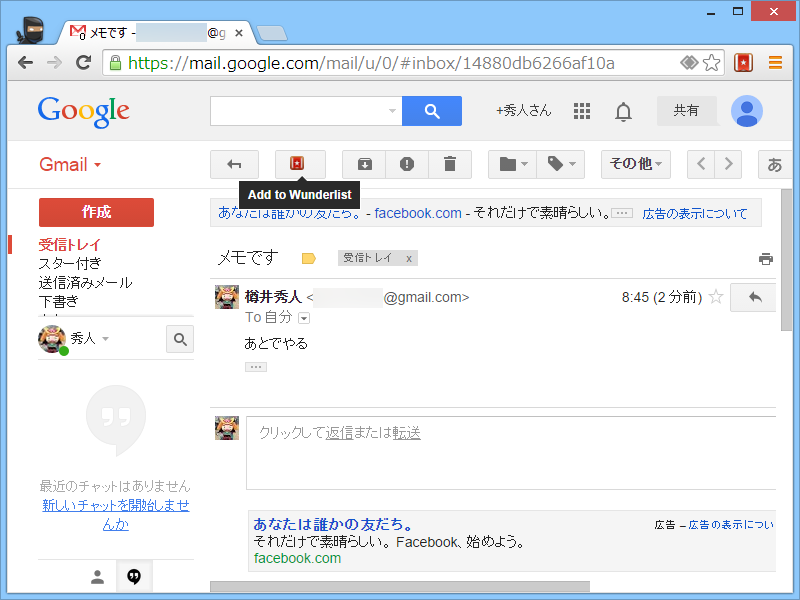
Task: Bookmark this page with star icon
Action: pos(711,63)
